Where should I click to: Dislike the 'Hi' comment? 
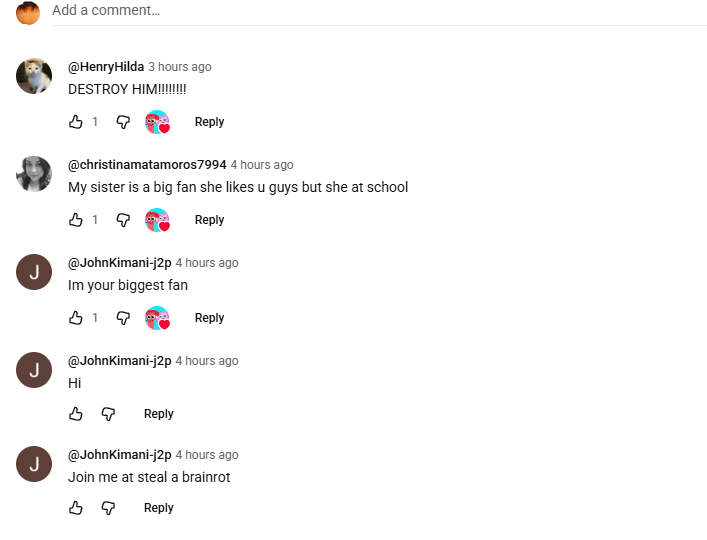point(108,414)
